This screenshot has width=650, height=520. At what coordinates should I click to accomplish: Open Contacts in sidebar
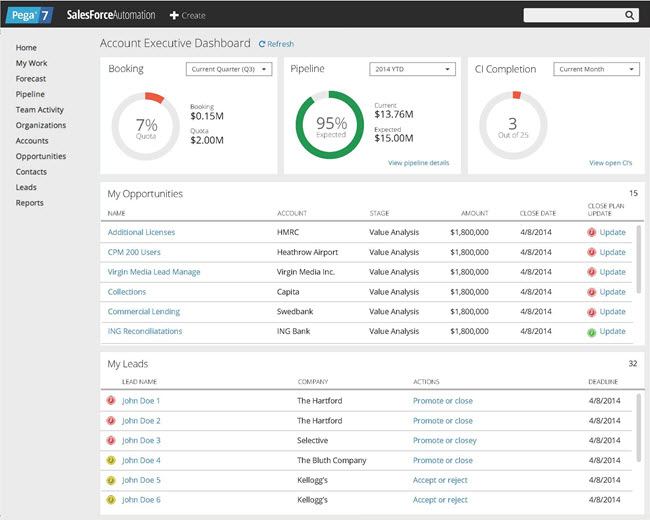point(31,172)
